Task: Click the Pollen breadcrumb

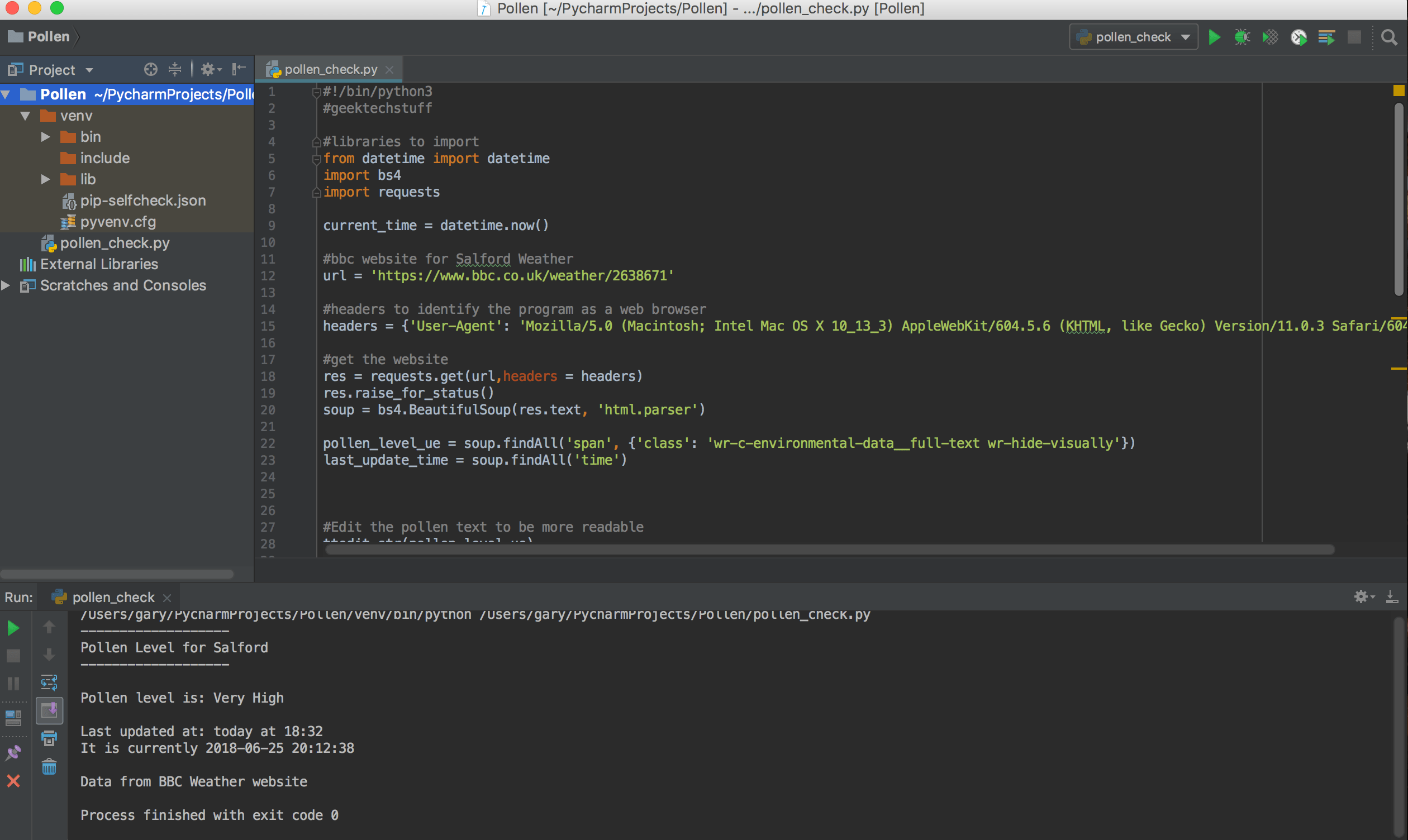Action: click(49, 36)
